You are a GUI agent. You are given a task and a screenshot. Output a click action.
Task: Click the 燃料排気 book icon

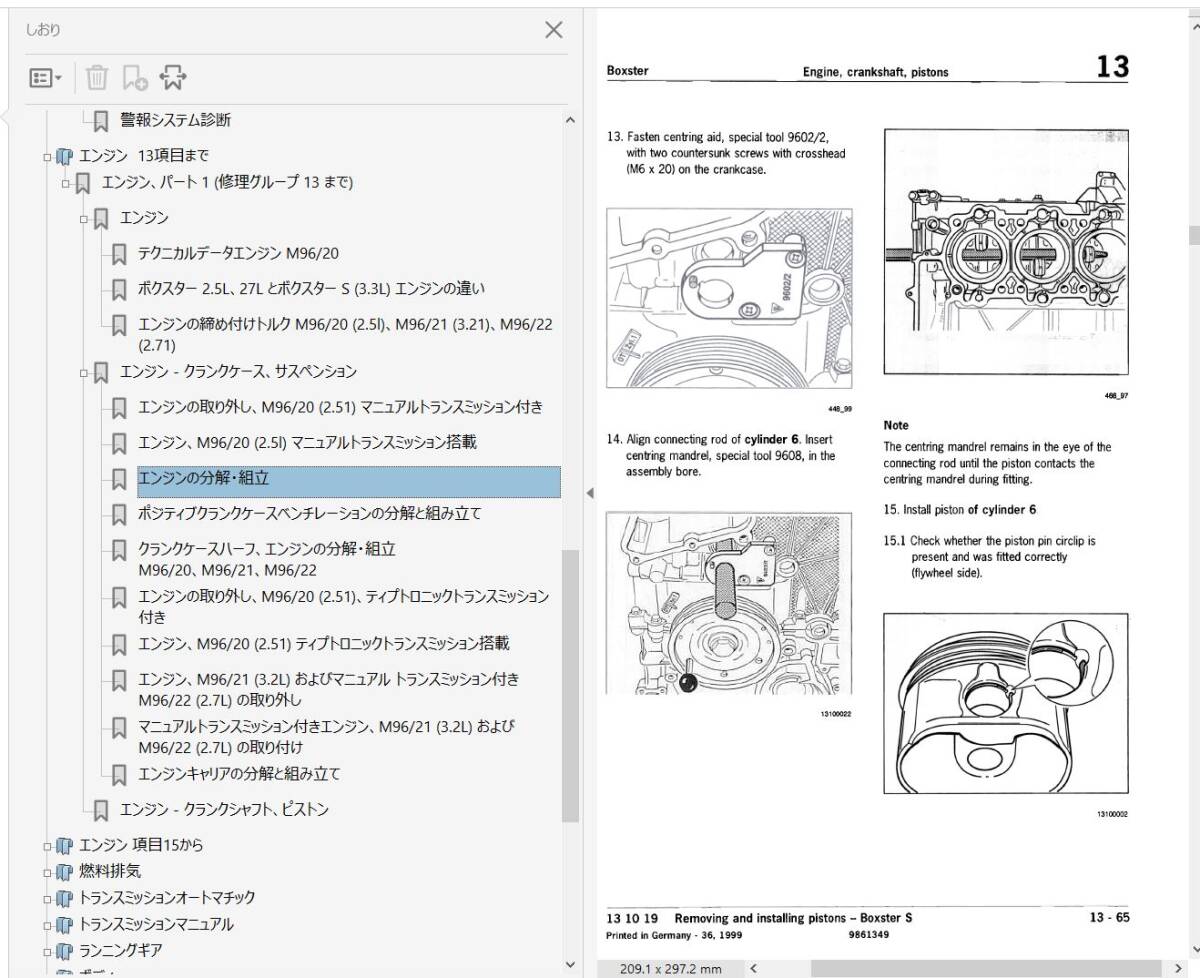pos(65,872)
